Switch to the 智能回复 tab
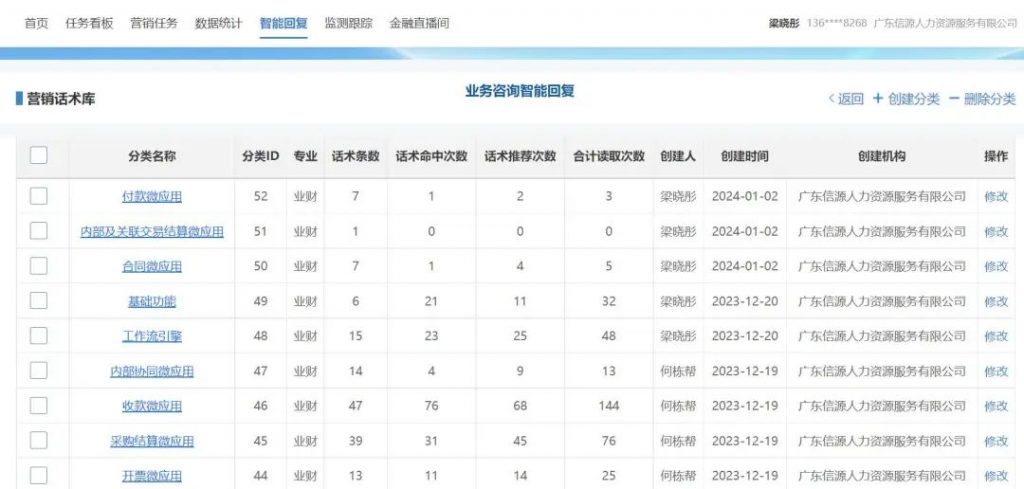 [x=283, y=23]
